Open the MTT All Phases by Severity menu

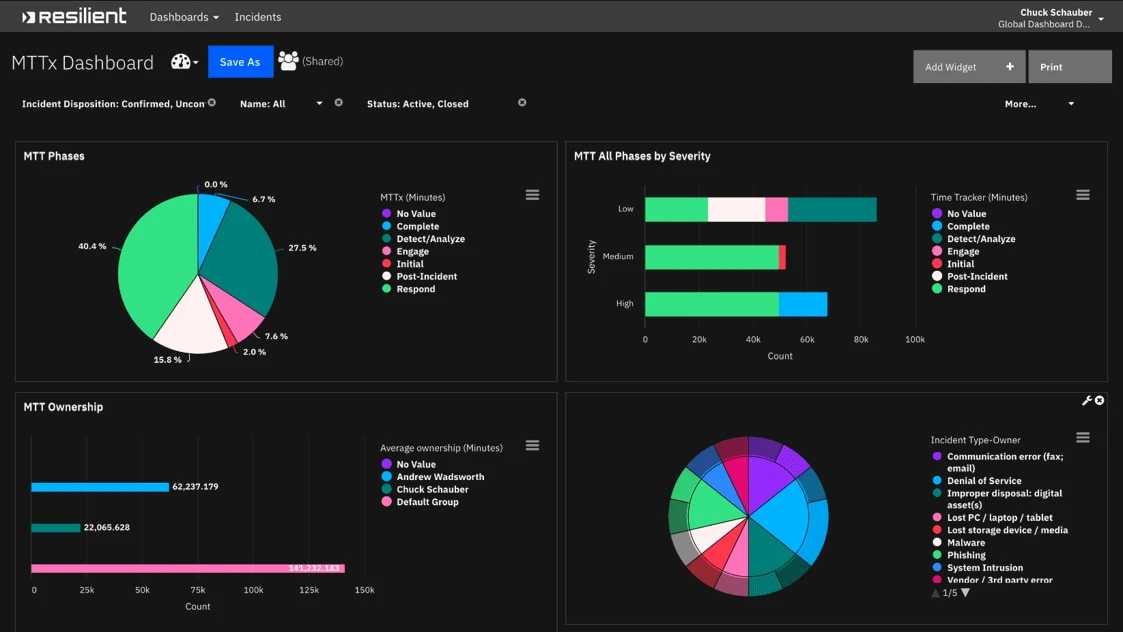1083,194
